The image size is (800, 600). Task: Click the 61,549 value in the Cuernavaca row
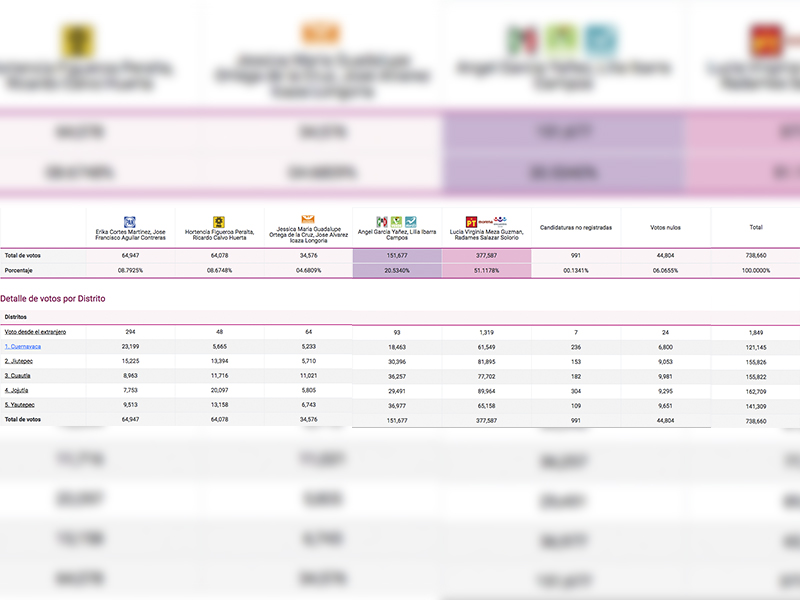click(x=486, y=347)
